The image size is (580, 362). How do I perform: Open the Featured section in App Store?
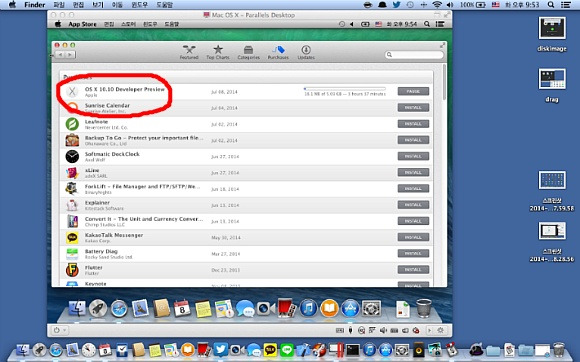pyautogui.click(x=189, y=53)
